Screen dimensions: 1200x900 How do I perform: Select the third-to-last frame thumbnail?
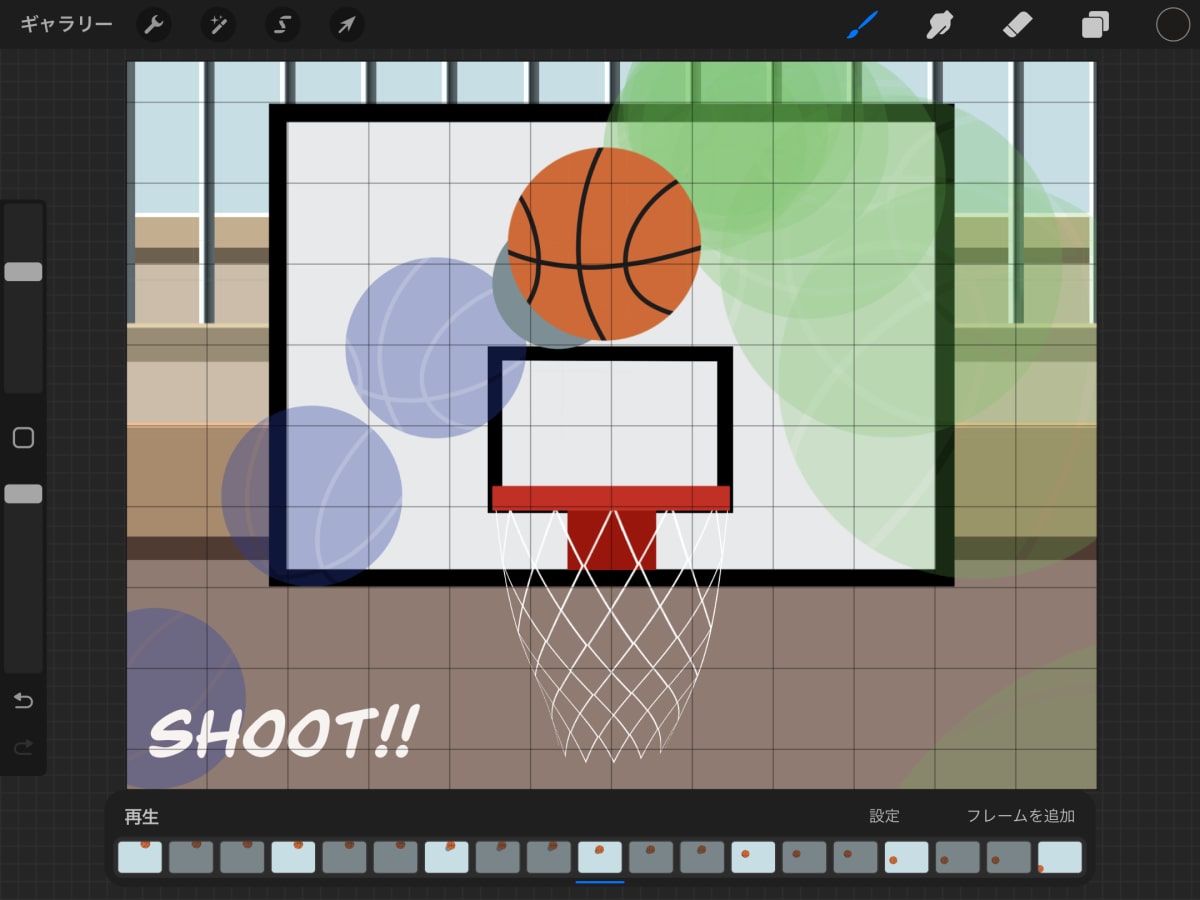[x=958, y=857]
